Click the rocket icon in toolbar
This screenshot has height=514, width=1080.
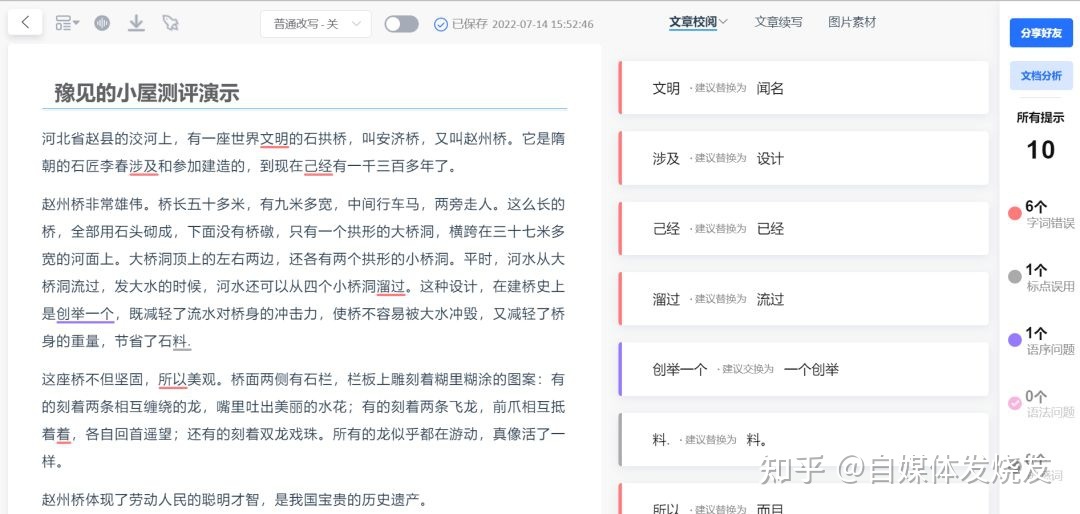pyautogui.click(x=170, y=23)
